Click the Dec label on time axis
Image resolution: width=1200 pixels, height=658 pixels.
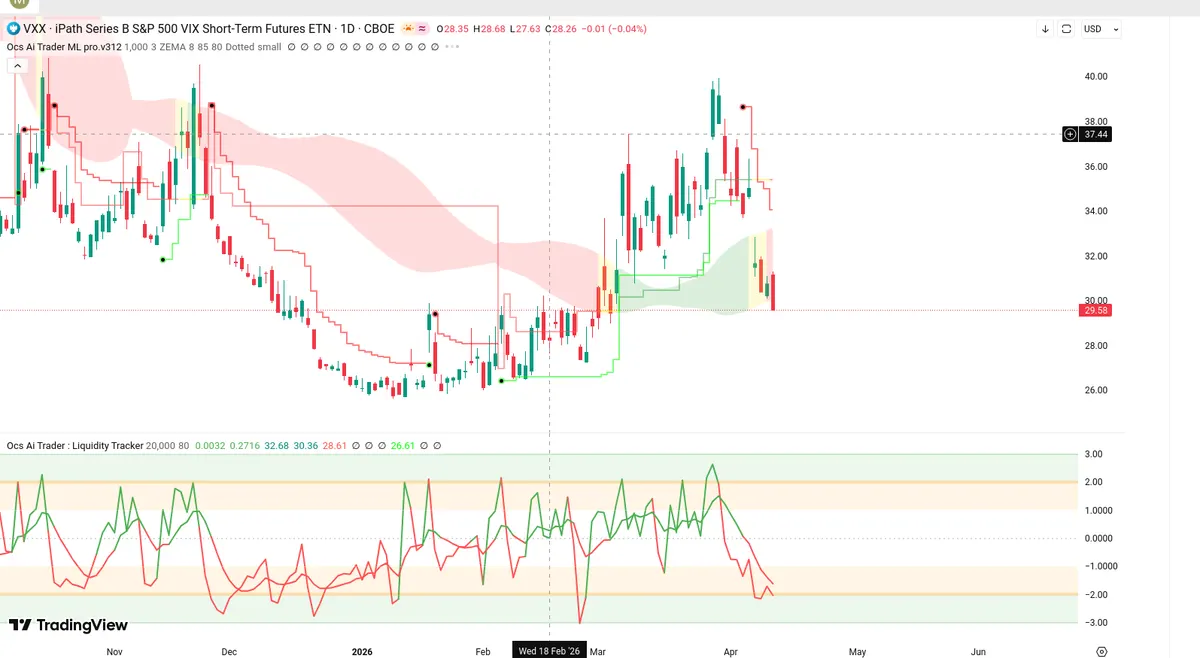pyautogui.click(x=229, y=651)
